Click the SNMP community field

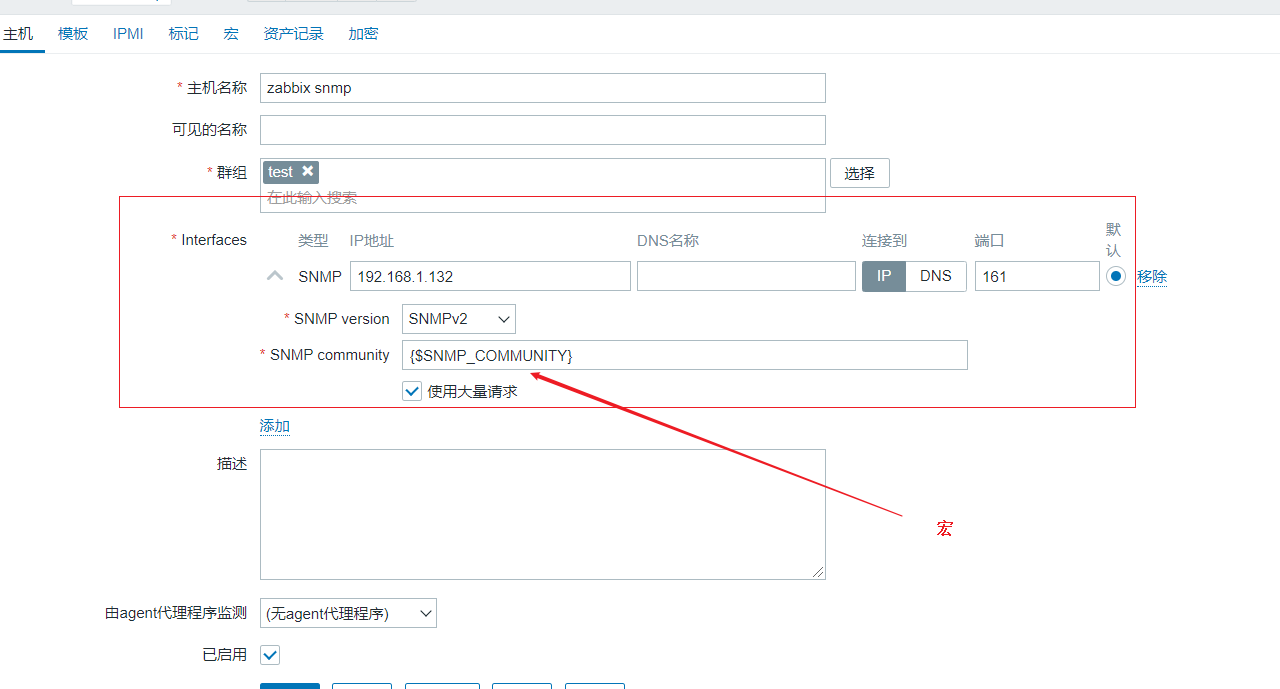click(685, 355)
